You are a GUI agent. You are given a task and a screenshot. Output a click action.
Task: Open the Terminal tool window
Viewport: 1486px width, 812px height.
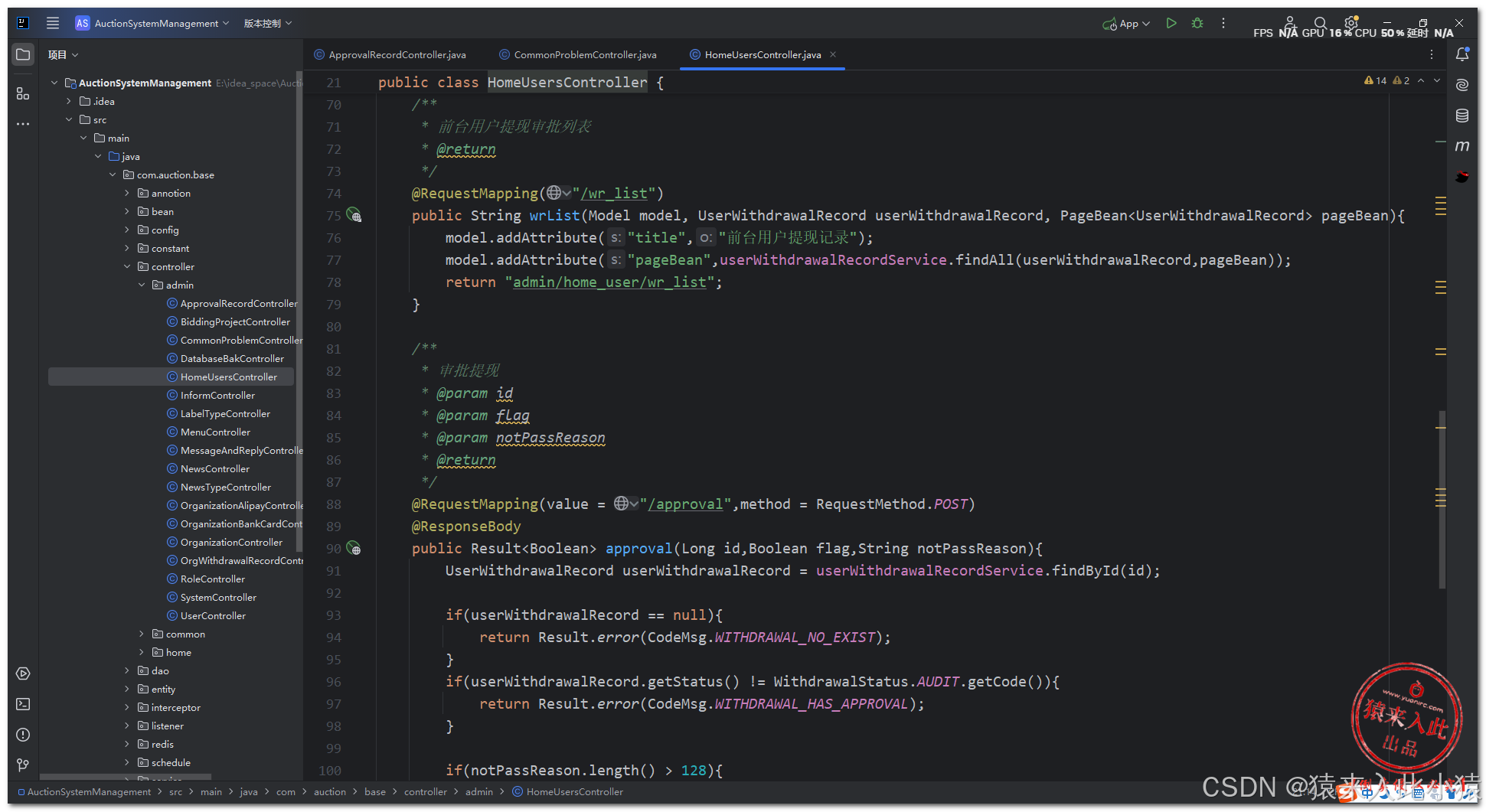tap(23, 704)
